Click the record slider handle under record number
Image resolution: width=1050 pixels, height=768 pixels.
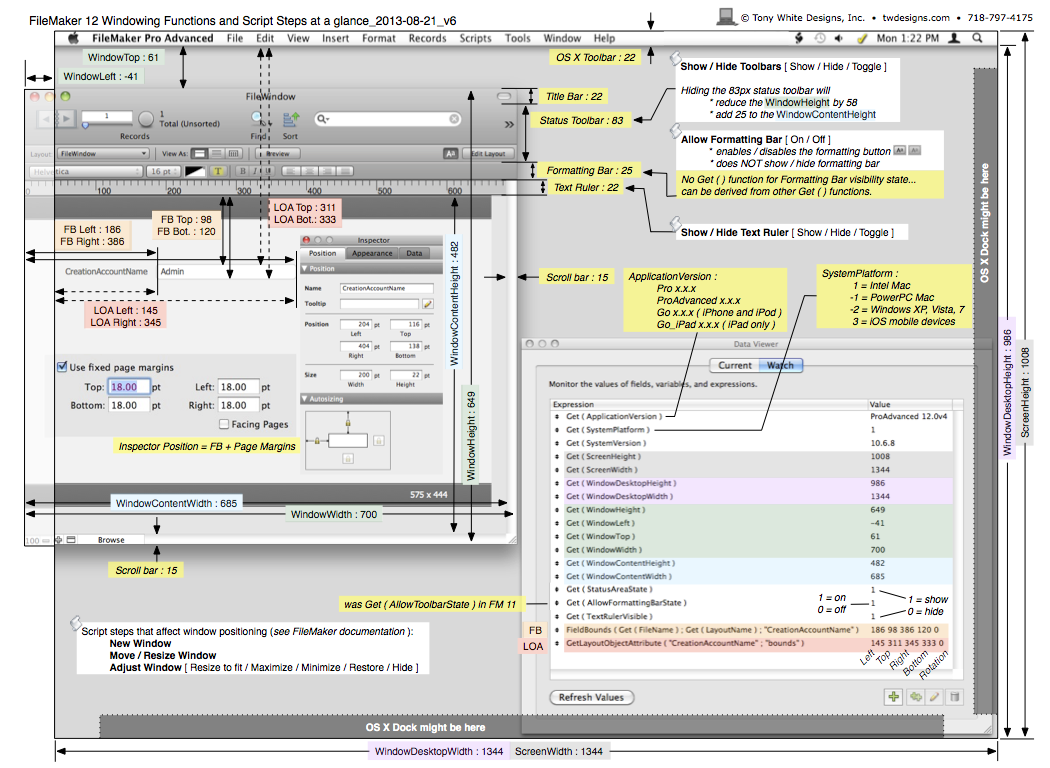click(x=85, y=125)
